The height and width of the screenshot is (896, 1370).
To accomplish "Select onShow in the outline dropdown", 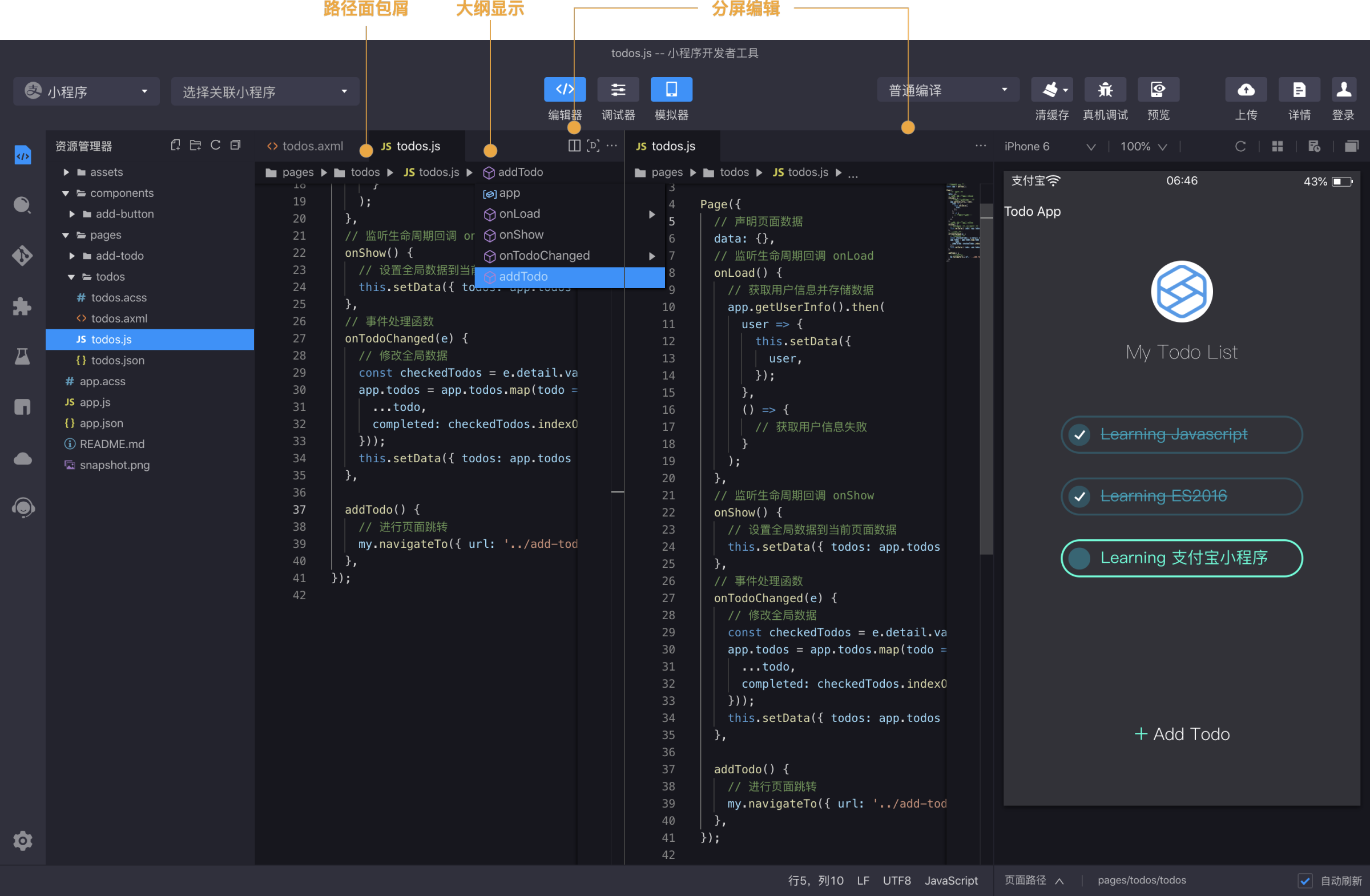I will point(569,235).
